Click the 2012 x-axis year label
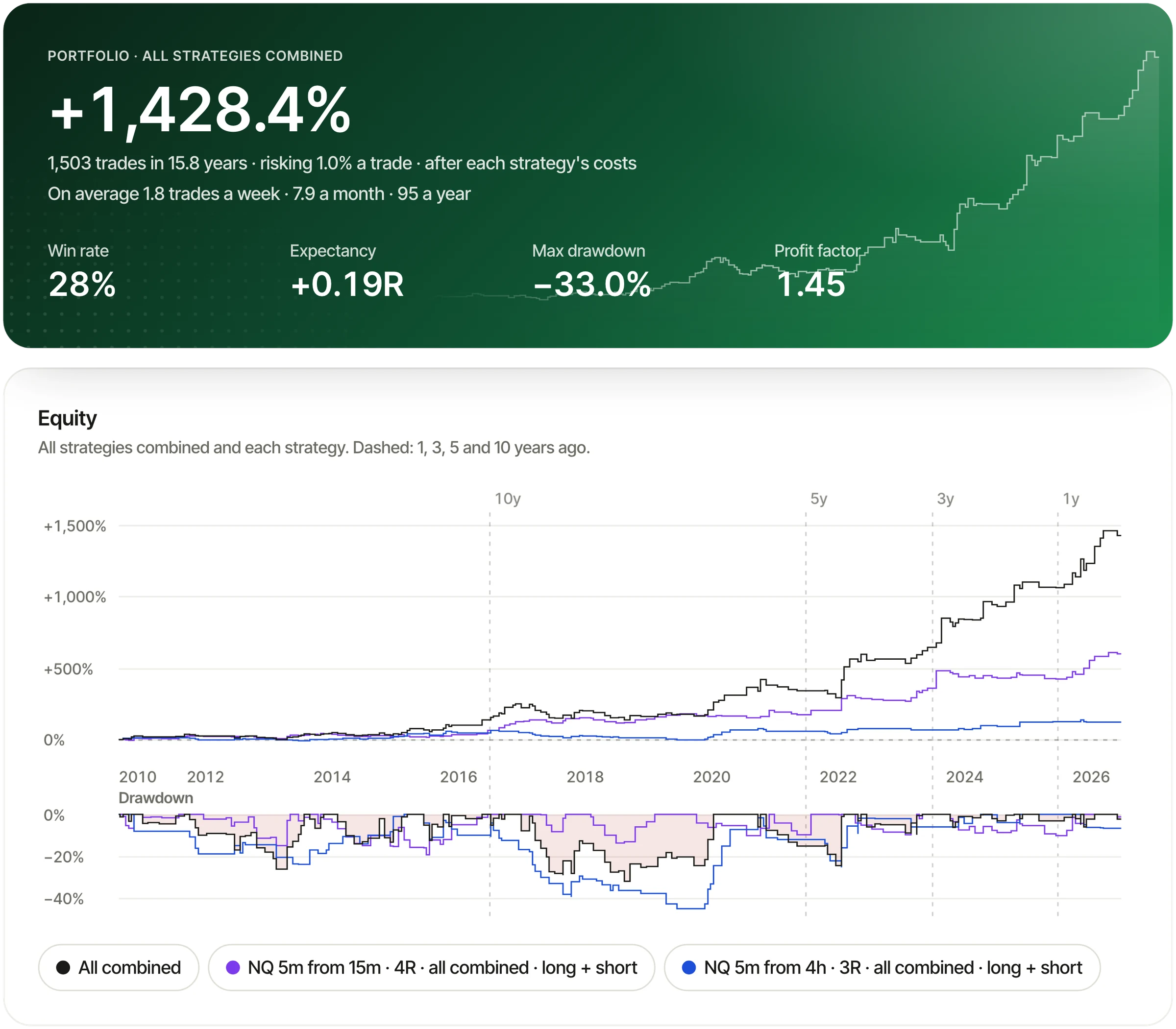This screenshot has height=1029, width=1176. click(206, 777)
